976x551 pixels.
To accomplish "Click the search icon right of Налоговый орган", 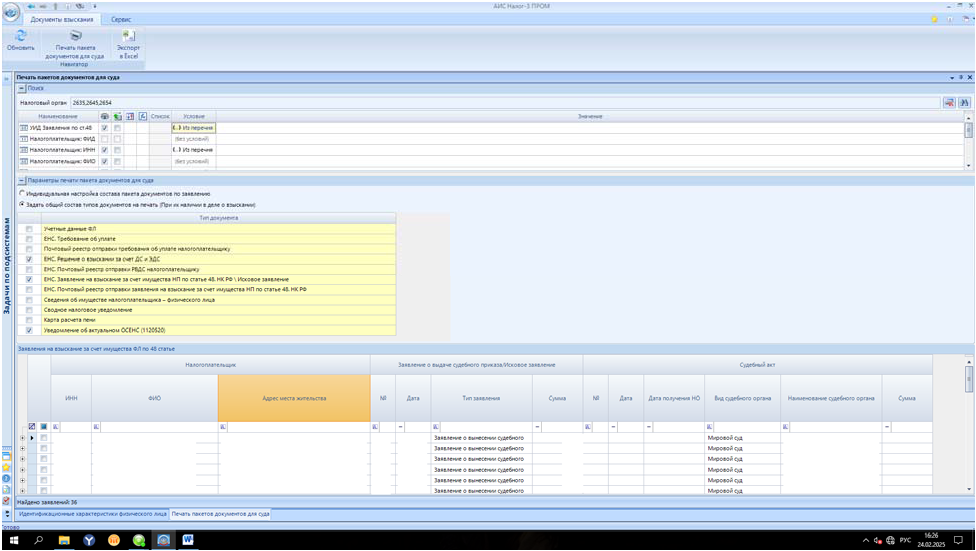I will [x=965, y=102].
